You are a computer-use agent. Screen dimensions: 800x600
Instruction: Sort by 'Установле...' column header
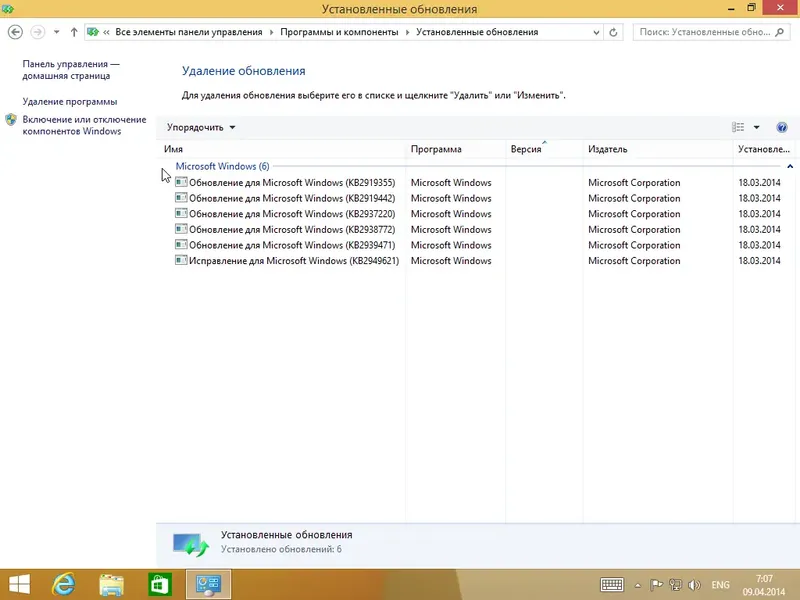(764, 149)
